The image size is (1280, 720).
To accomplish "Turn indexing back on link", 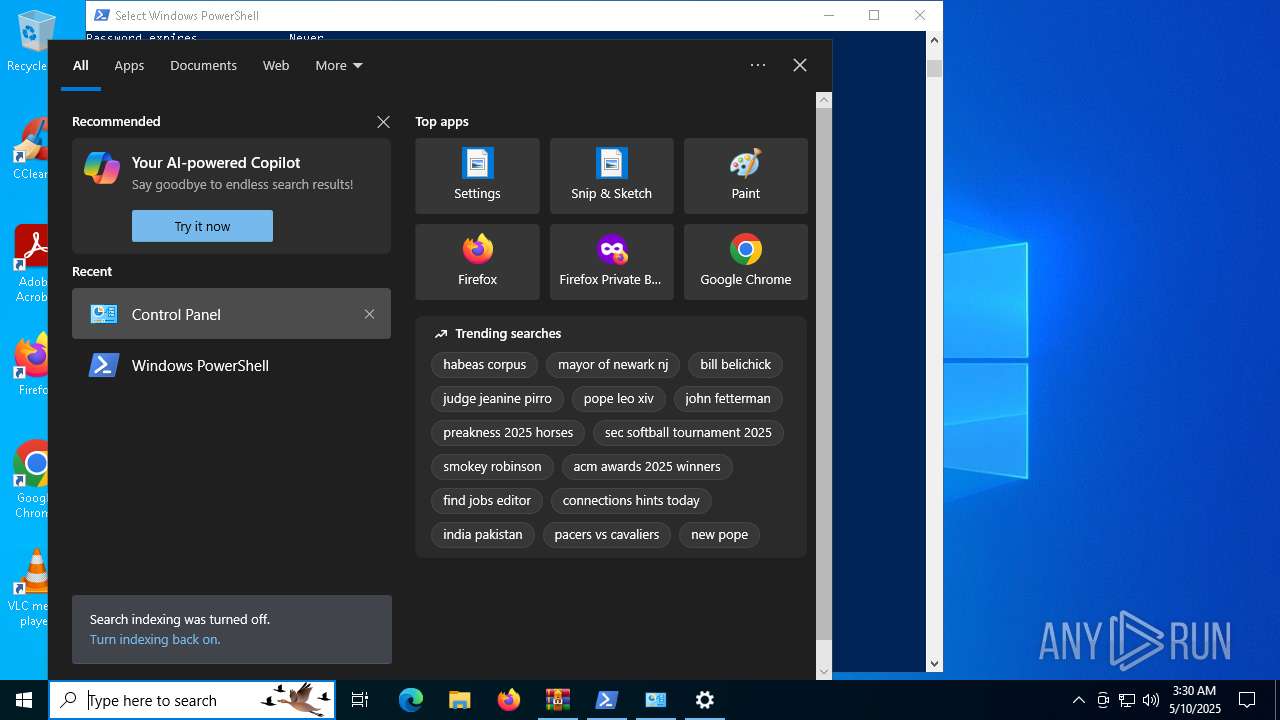I will tap(155, 639).
